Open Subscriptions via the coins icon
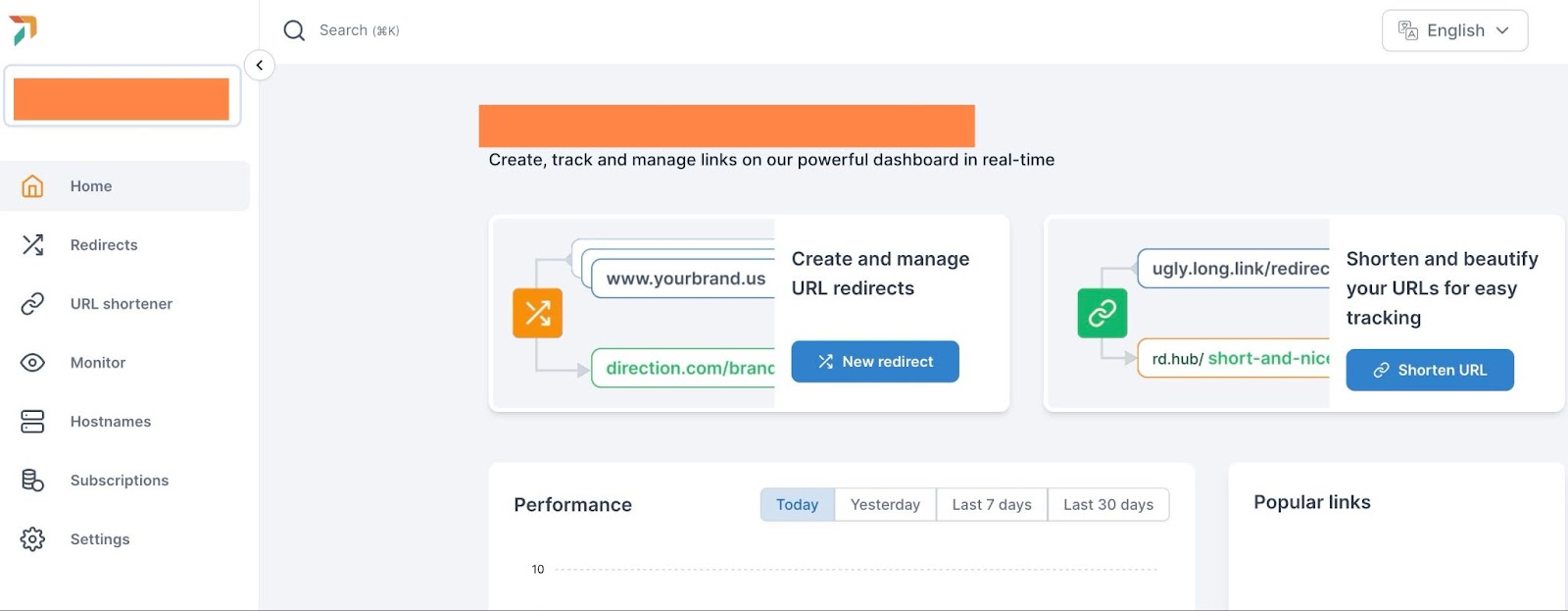The width and height of the screenshot is (1568, 611). pos(32,481)
